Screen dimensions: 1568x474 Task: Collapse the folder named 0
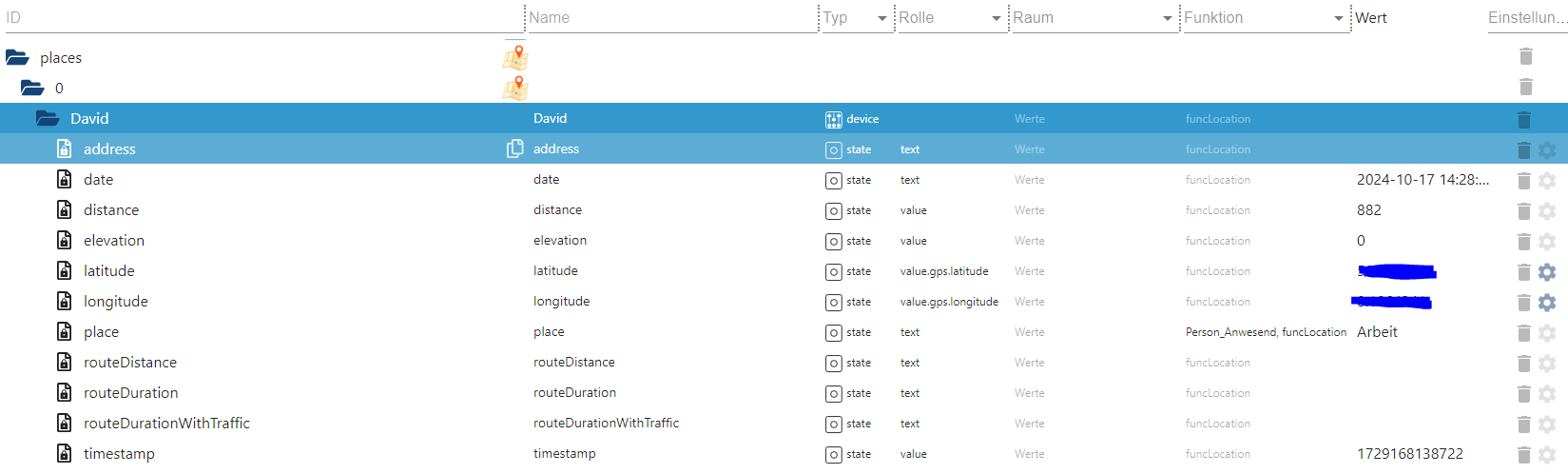point(32,89)
